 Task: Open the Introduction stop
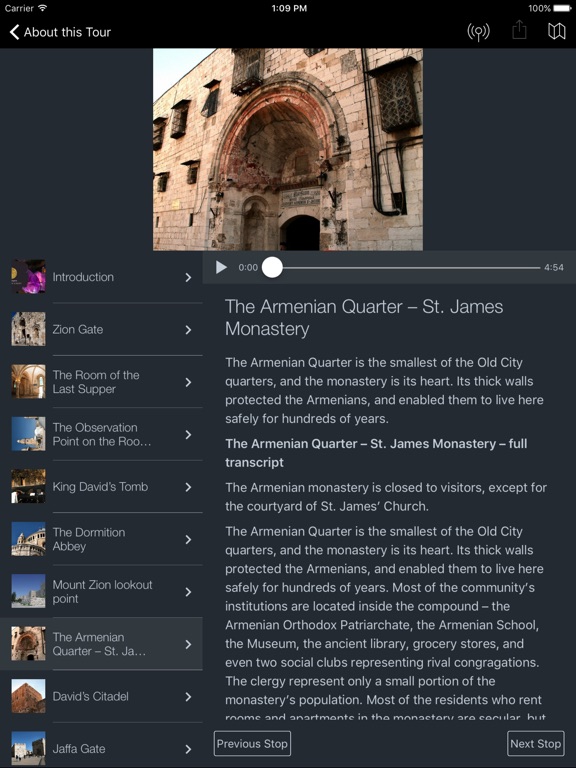coord(101,277)
